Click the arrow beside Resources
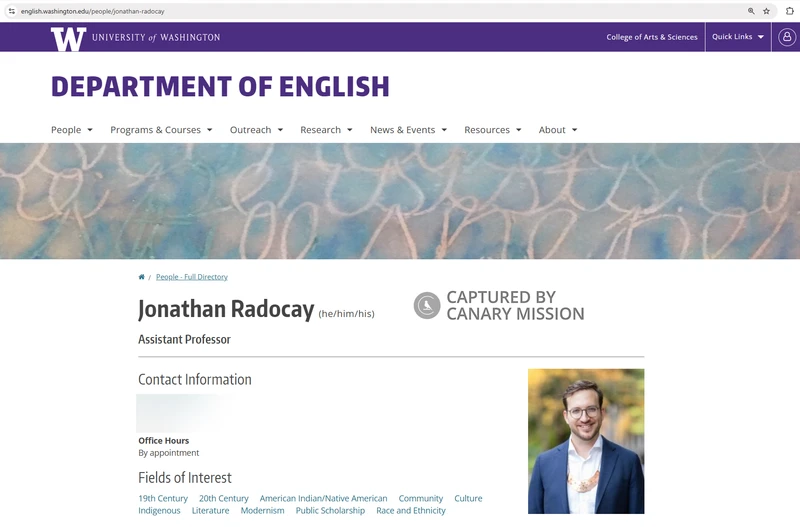Screen dimensions: 800x527 pos(518,130)
